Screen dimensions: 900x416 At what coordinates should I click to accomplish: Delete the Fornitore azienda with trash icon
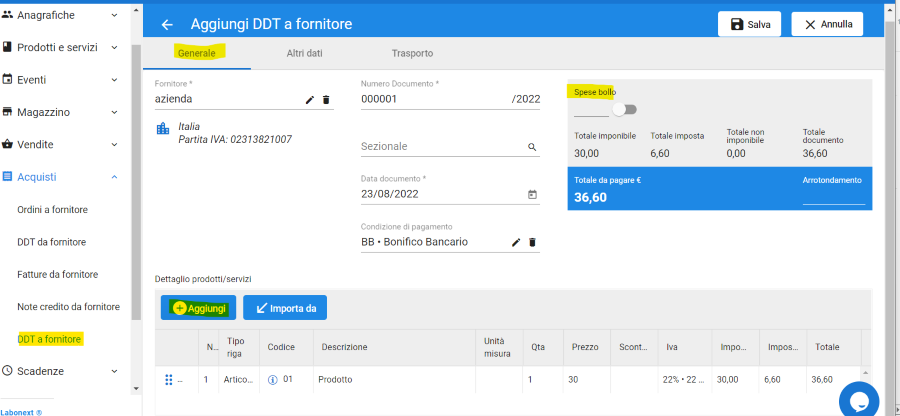click(326, 100)
